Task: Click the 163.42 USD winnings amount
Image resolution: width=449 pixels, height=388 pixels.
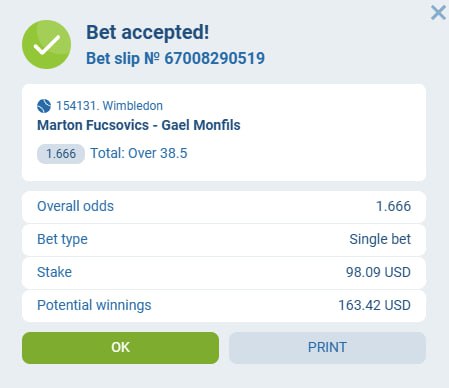Action: [x=375, y=305]
